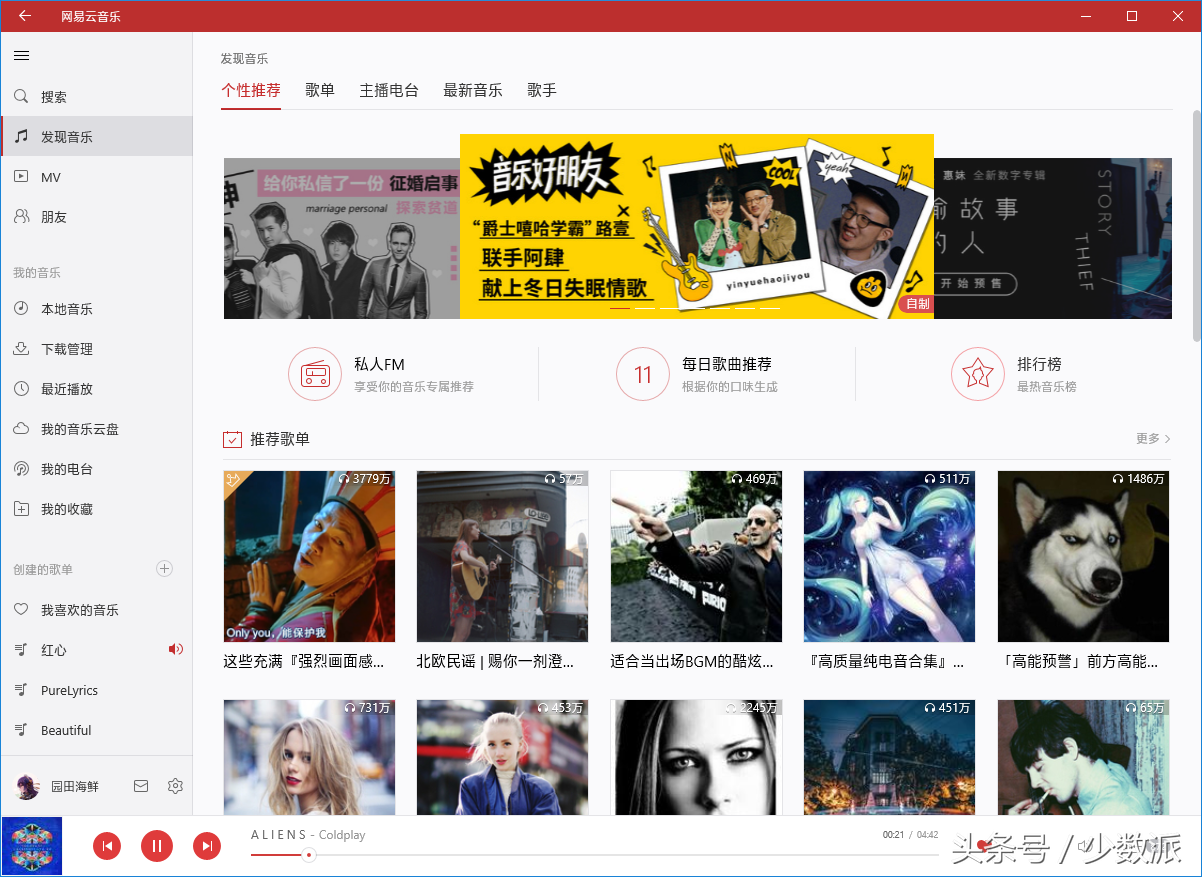Viewport: 1202px width, 877px height.
Task: Open Beautiful playlist
Action: click(96, 730)
